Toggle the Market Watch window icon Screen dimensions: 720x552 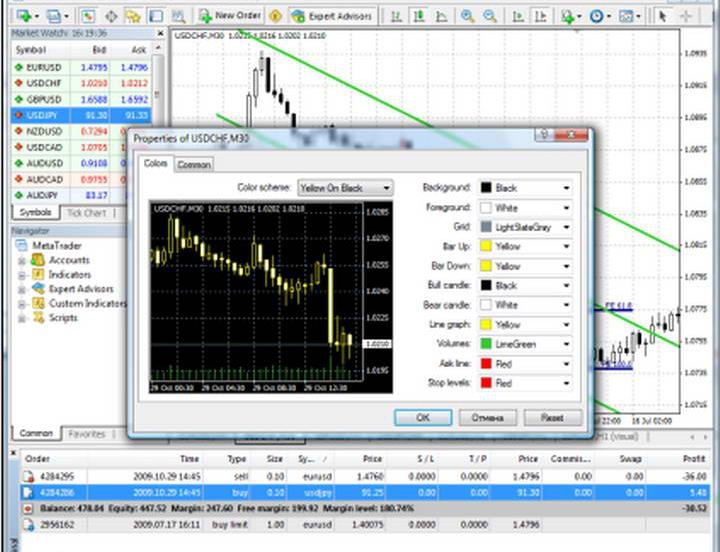(x=88, y=17)
